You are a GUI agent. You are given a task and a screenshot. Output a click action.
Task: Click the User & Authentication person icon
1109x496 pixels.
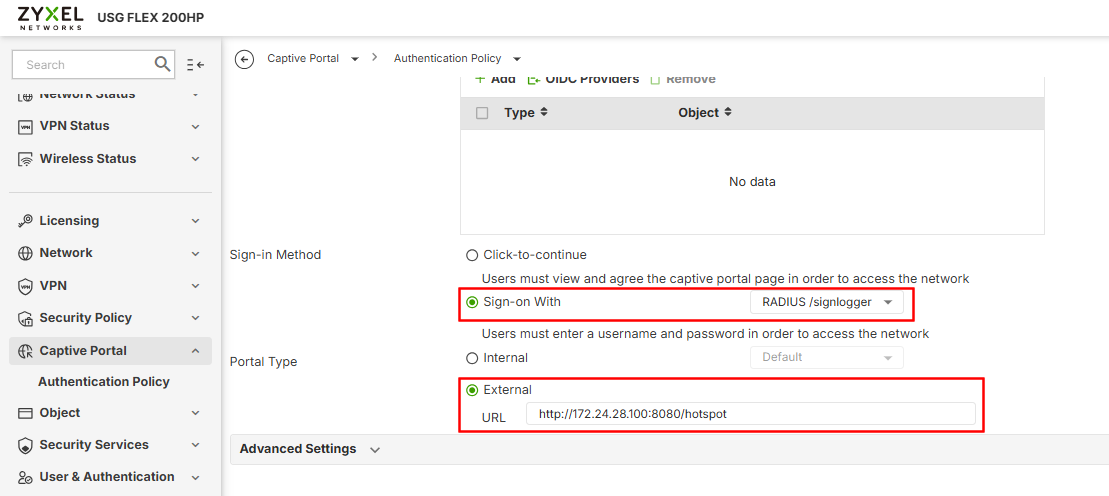[25, 478]
